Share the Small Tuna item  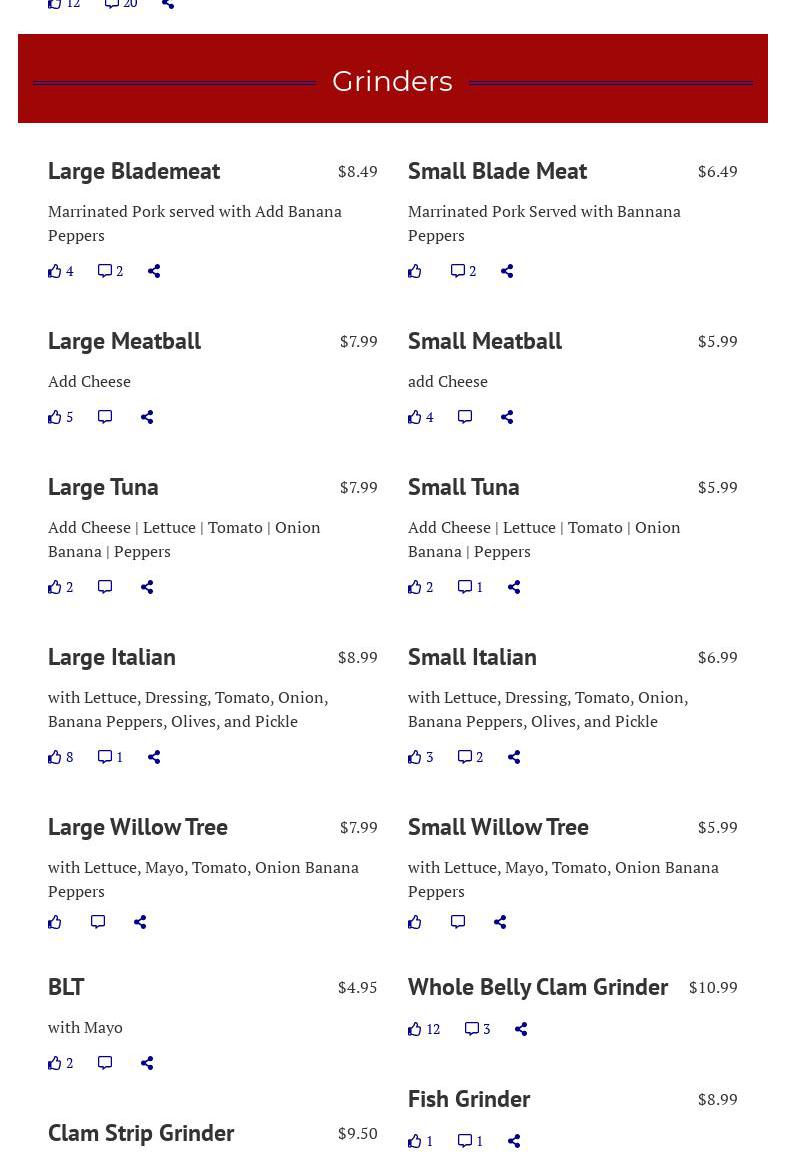(513, 587)
